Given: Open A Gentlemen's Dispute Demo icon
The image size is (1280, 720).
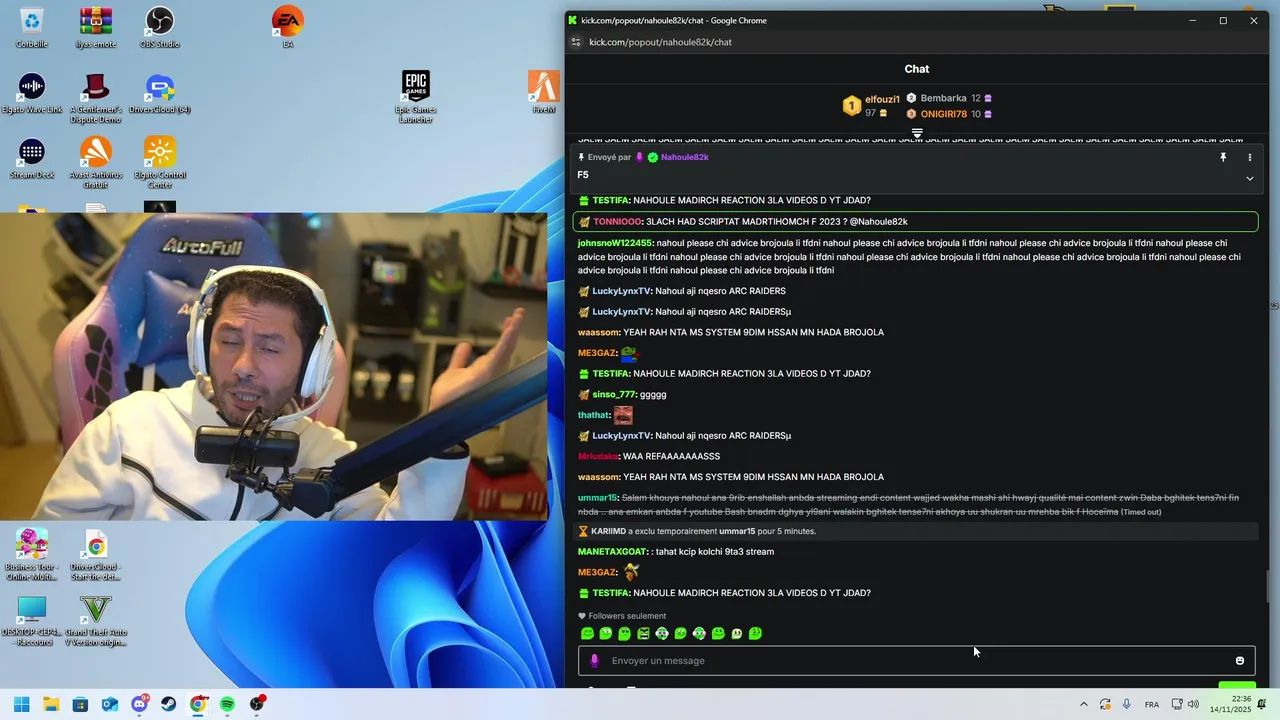Looking at the screenshot, I should 95,96.
